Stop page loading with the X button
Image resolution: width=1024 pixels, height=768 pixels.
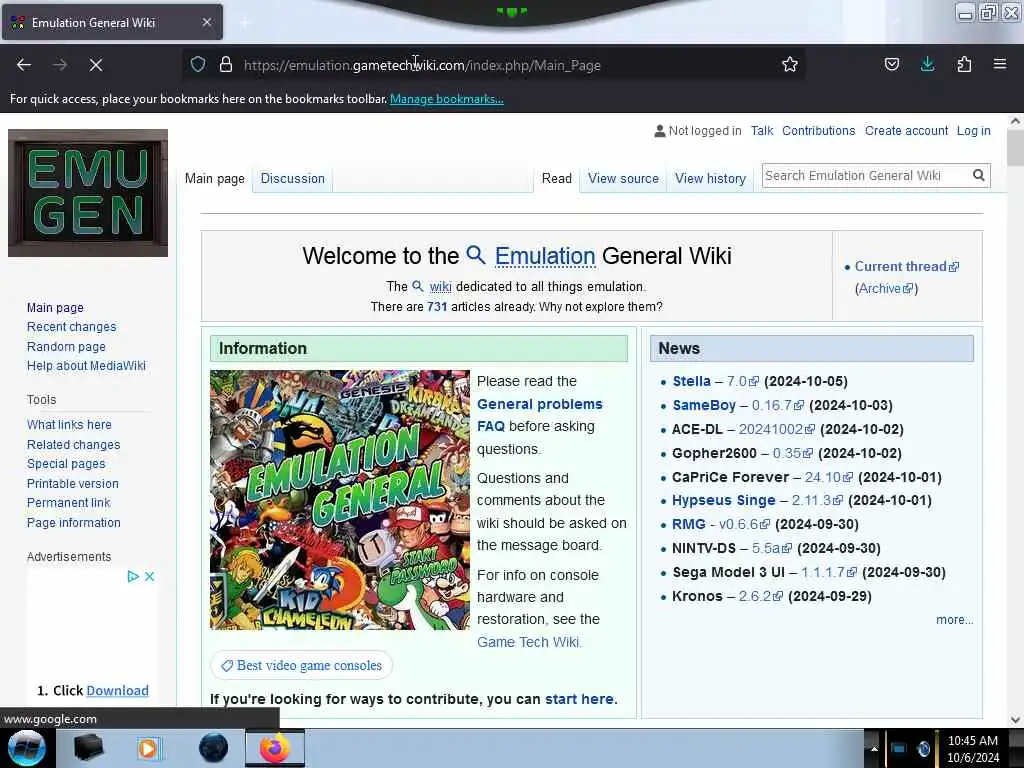(96, 65)
